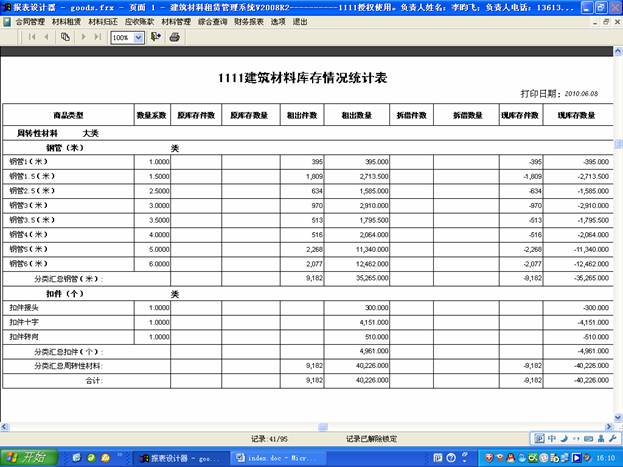Open the 综合查询 menu
Screen dimensions: 623x467
[212, 20]
